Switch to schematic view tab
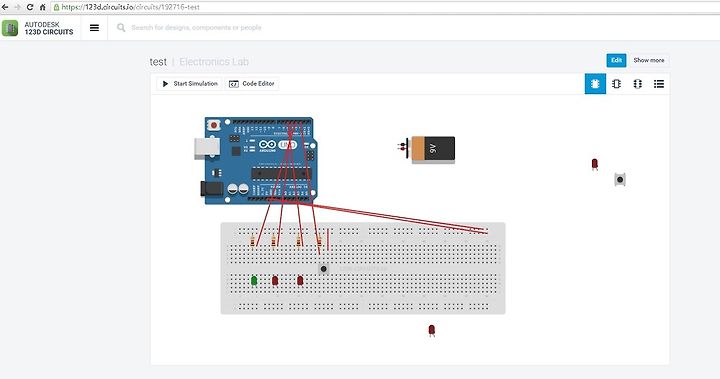 tap(616, 84)
